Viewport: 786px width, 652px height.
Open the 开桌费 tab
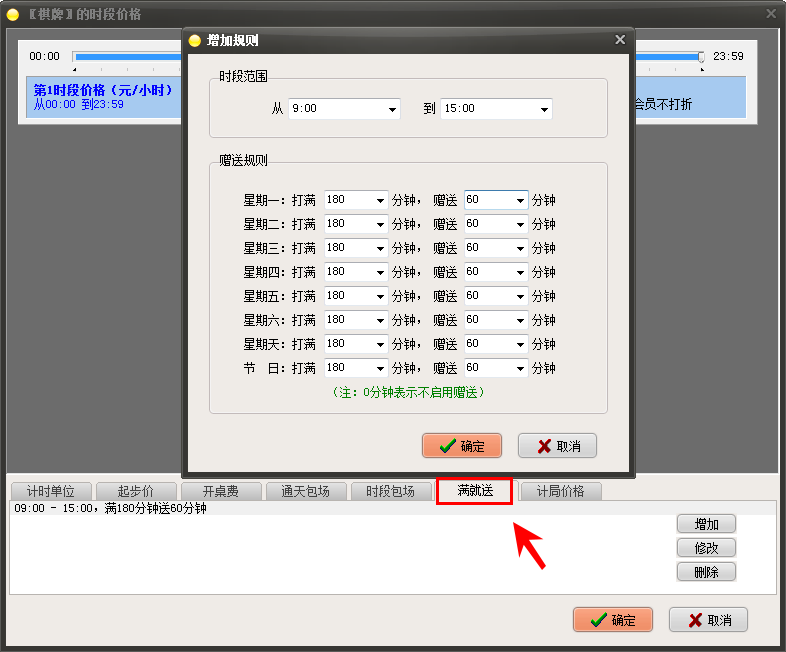[x=221, y=491]
